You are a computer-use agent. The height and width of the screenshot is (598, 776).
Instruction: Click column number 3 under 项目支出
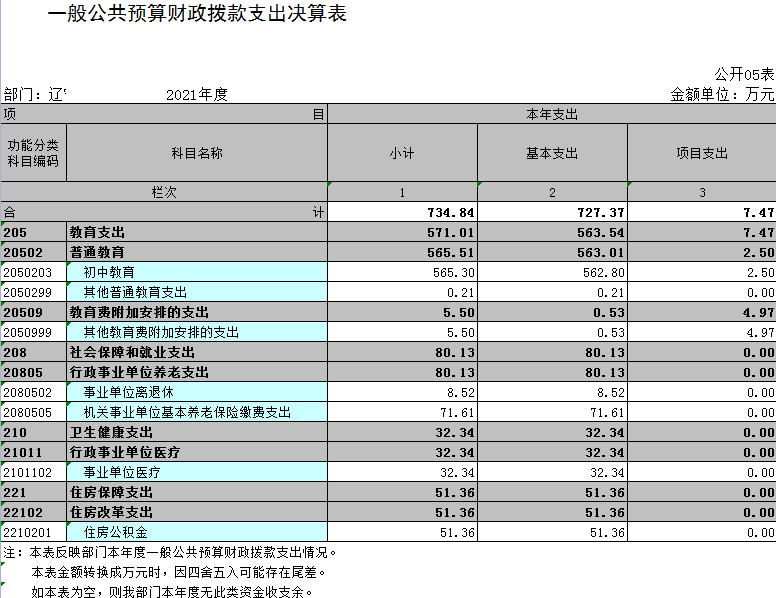click(702, 192)
